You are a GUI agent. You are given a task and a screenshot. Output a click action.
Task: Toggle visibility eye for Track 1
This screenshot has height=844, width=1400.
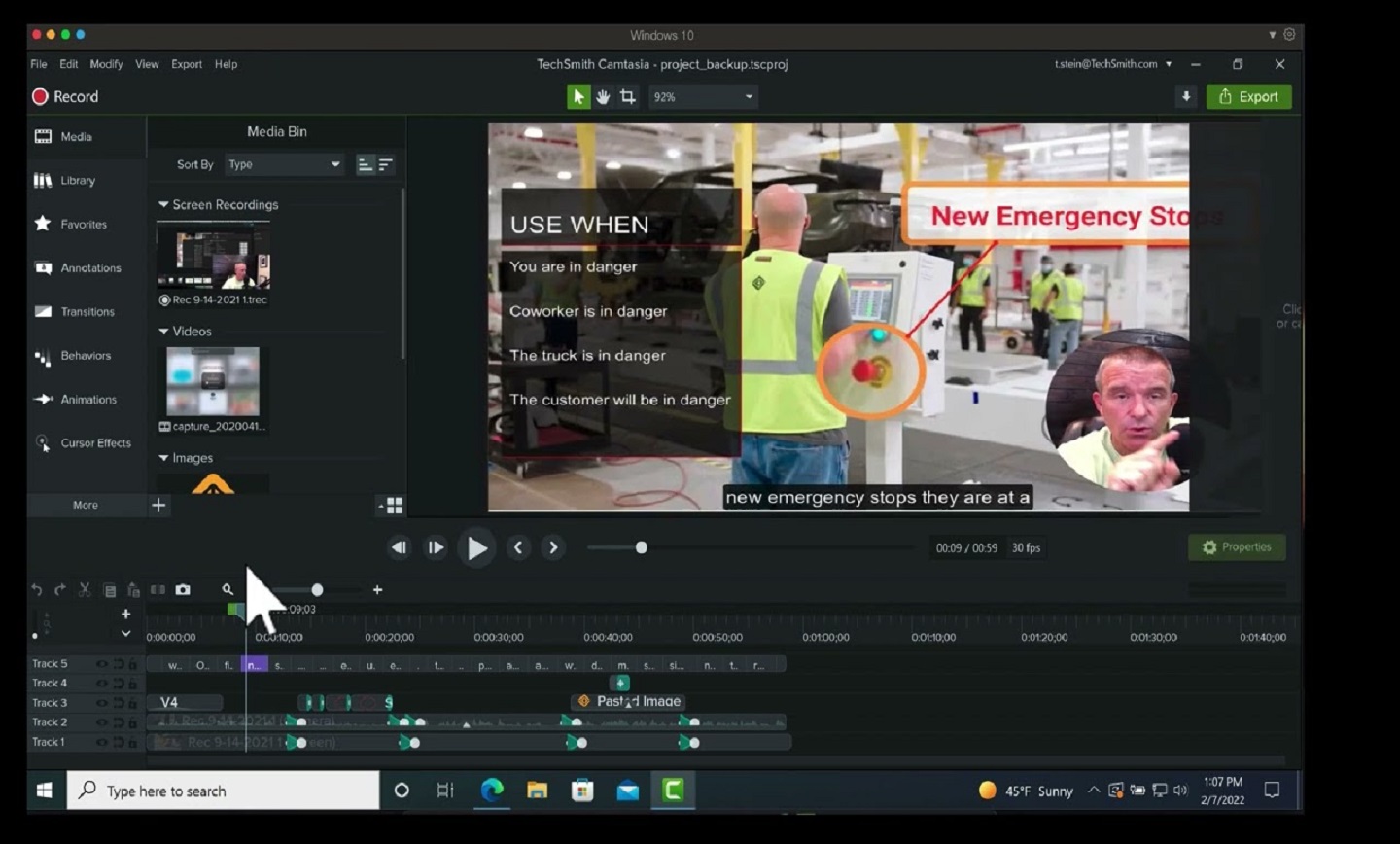[x=101, y=742]
